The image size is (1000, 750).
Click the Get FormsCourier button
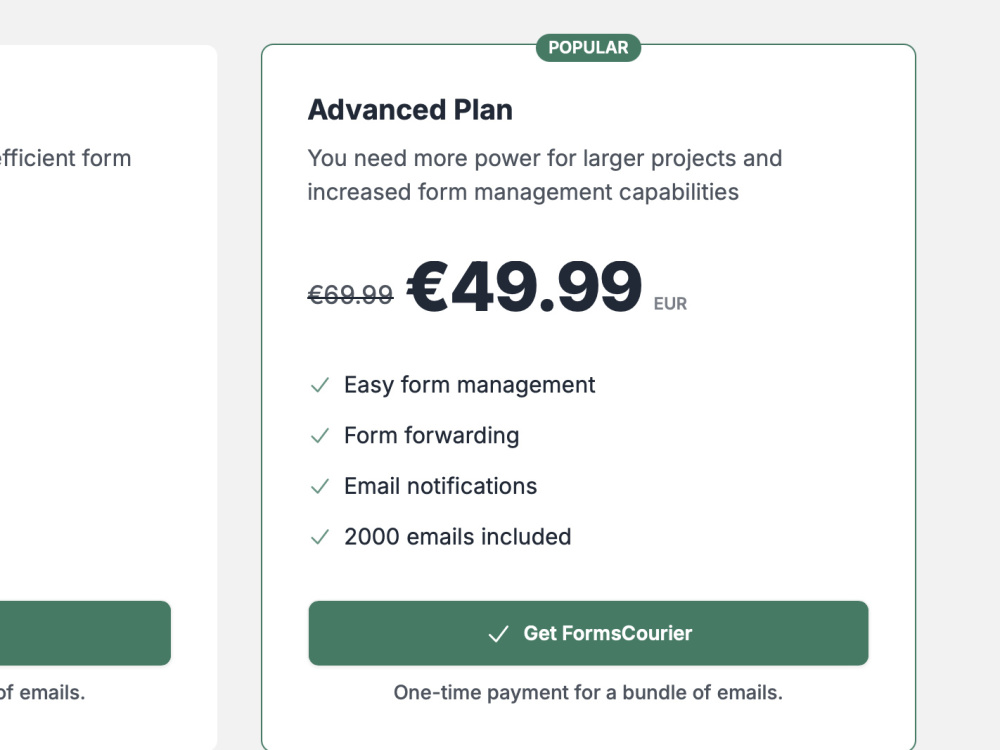click(588, 633)
